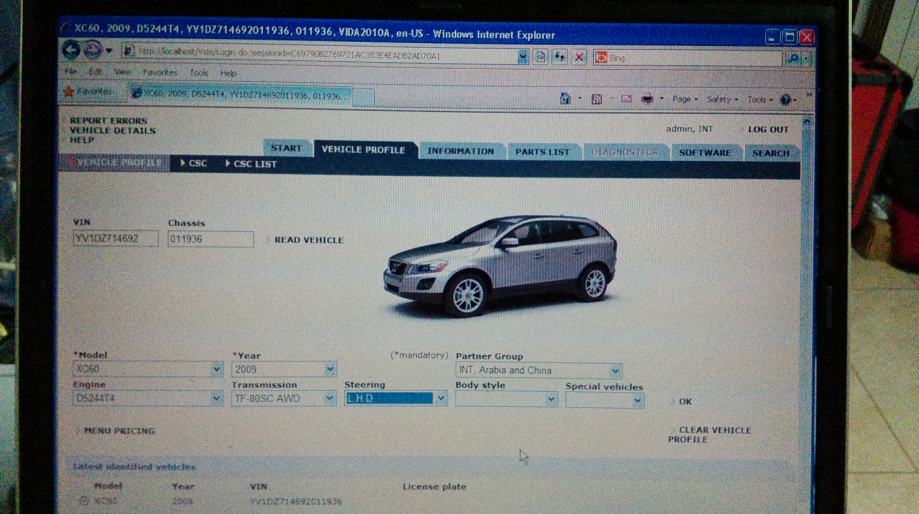This screenshot has width=919, height=514.
Task: Click CLEAR VEHICLE PROFILE link
Action: point(709,434)
